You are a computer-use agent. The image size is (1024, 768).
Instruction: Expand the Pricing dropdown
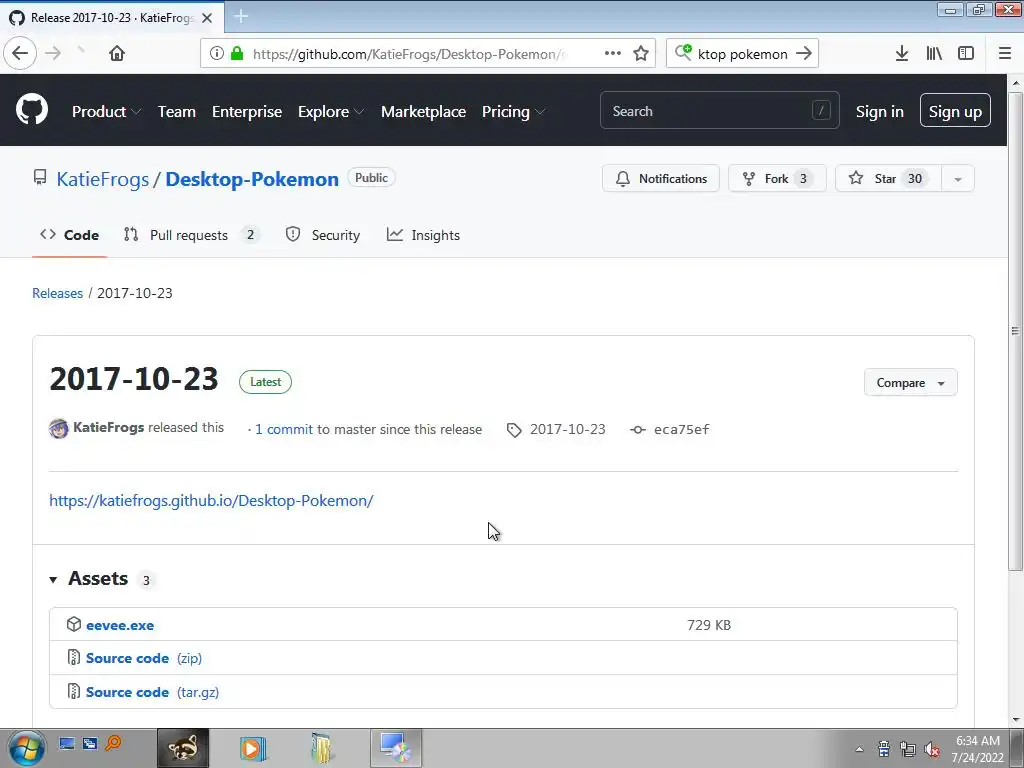pyautogui.click(x=513, y=112)
